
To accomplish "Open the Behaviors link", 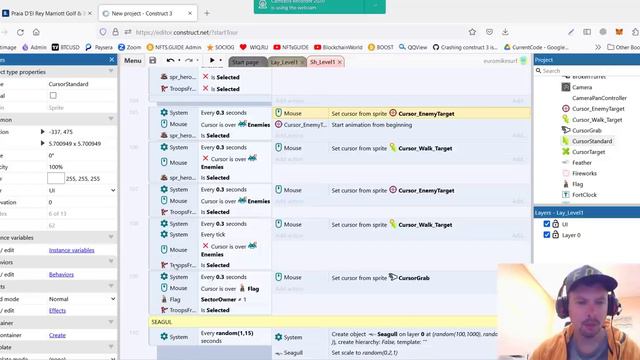I will point(61,275).
